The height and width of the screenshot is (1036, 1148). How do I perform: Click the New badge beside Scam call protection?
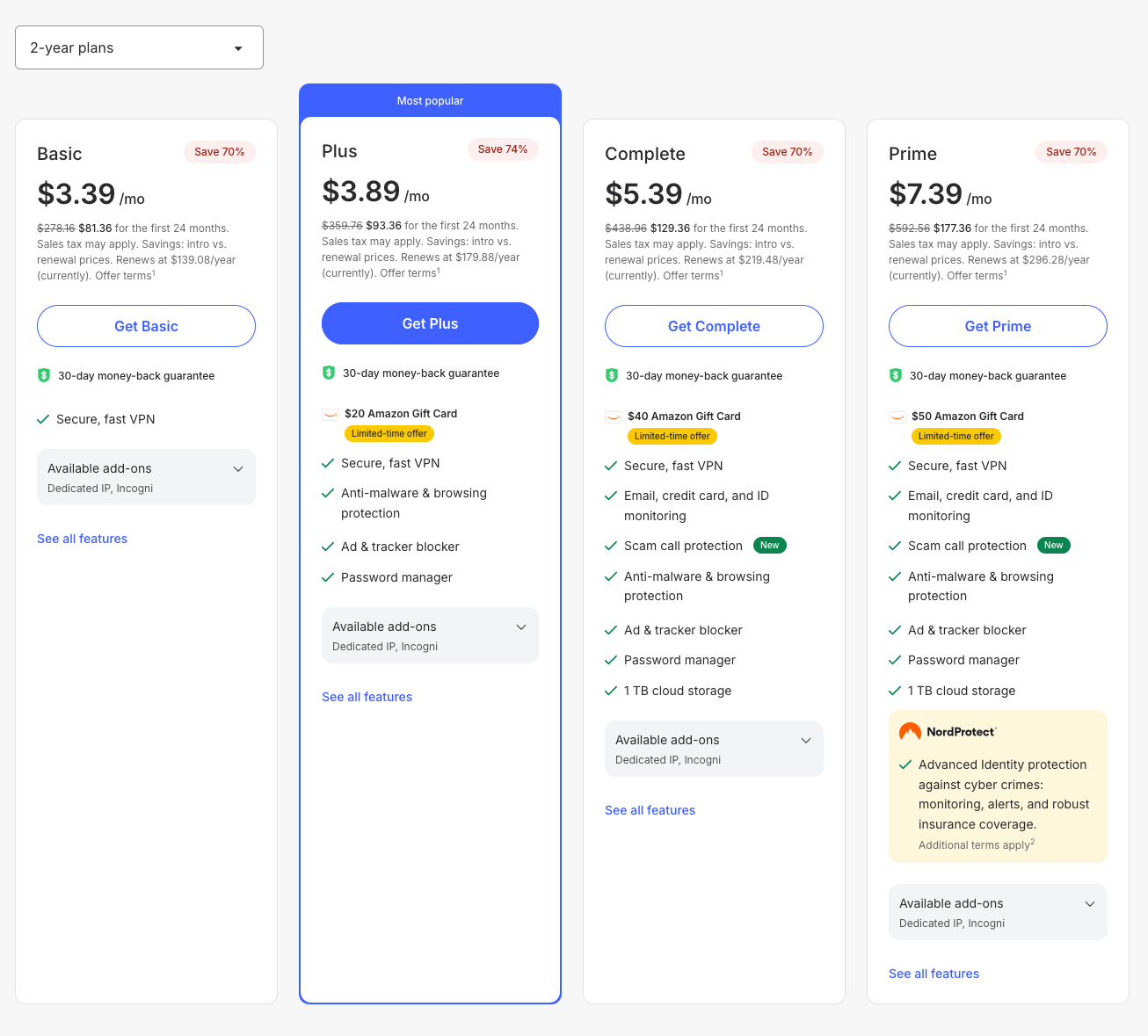click(x=769, y=545)
